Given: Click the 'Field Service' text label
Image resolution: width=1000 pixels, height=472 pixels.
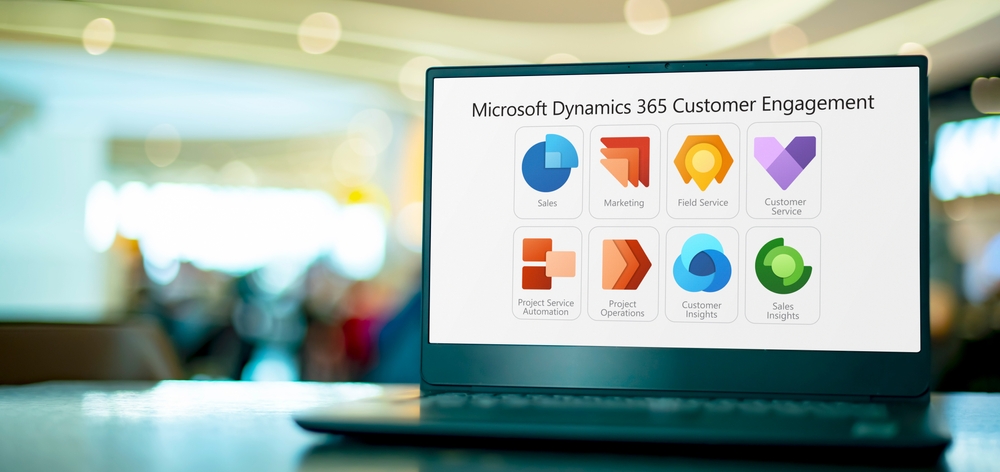Looking at the screenshot, I should [703, 202].
